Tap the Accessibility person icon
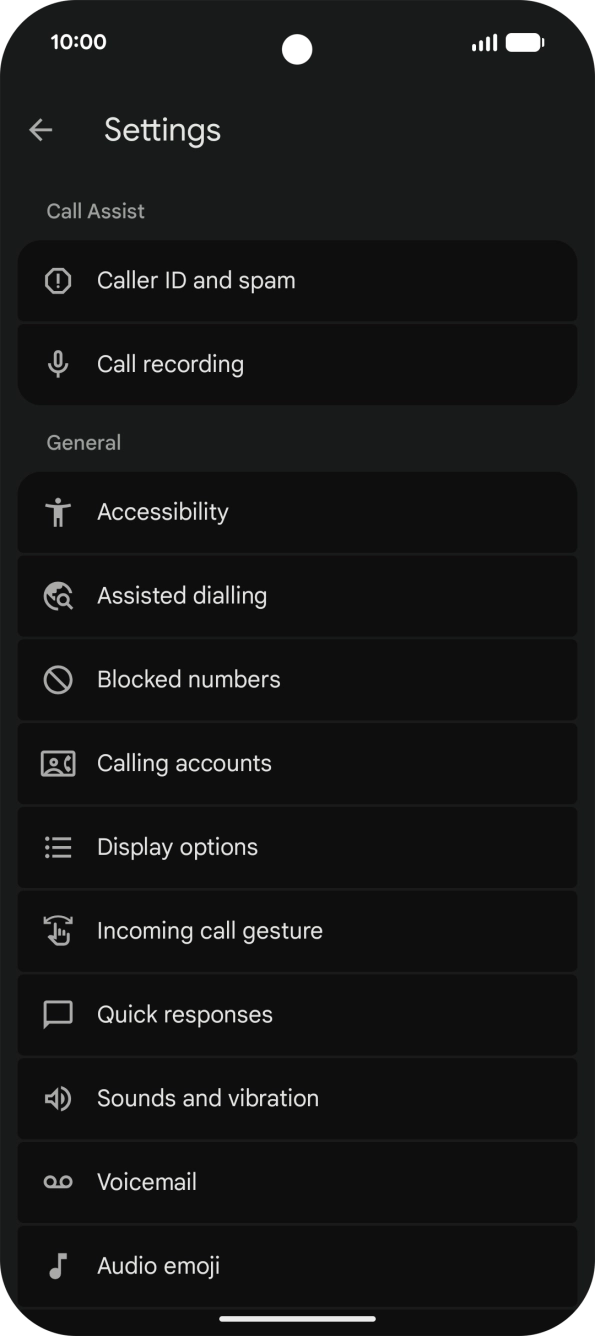 coord(58,512)
